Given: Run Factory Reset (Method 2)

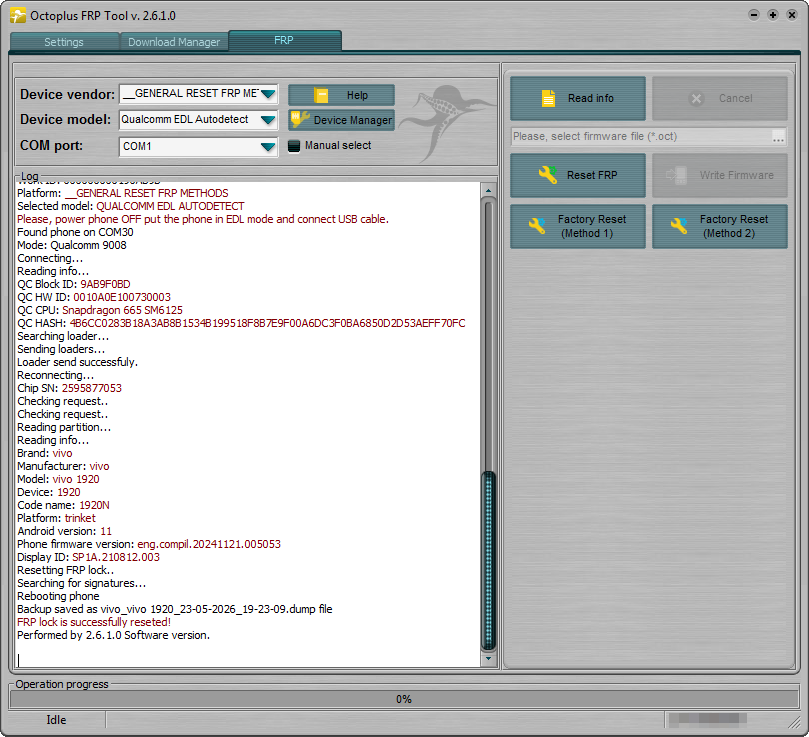Looking at the screenshot, I should pos(720,226).
